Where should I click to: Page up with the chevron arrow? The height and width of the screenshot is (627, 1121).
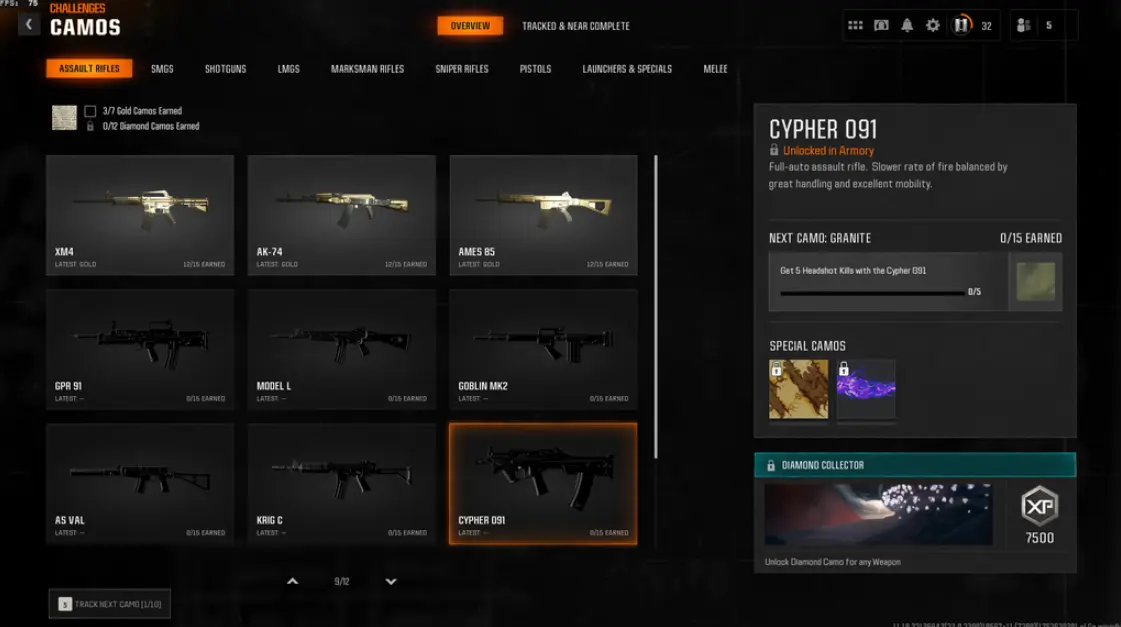pos(292,581)
